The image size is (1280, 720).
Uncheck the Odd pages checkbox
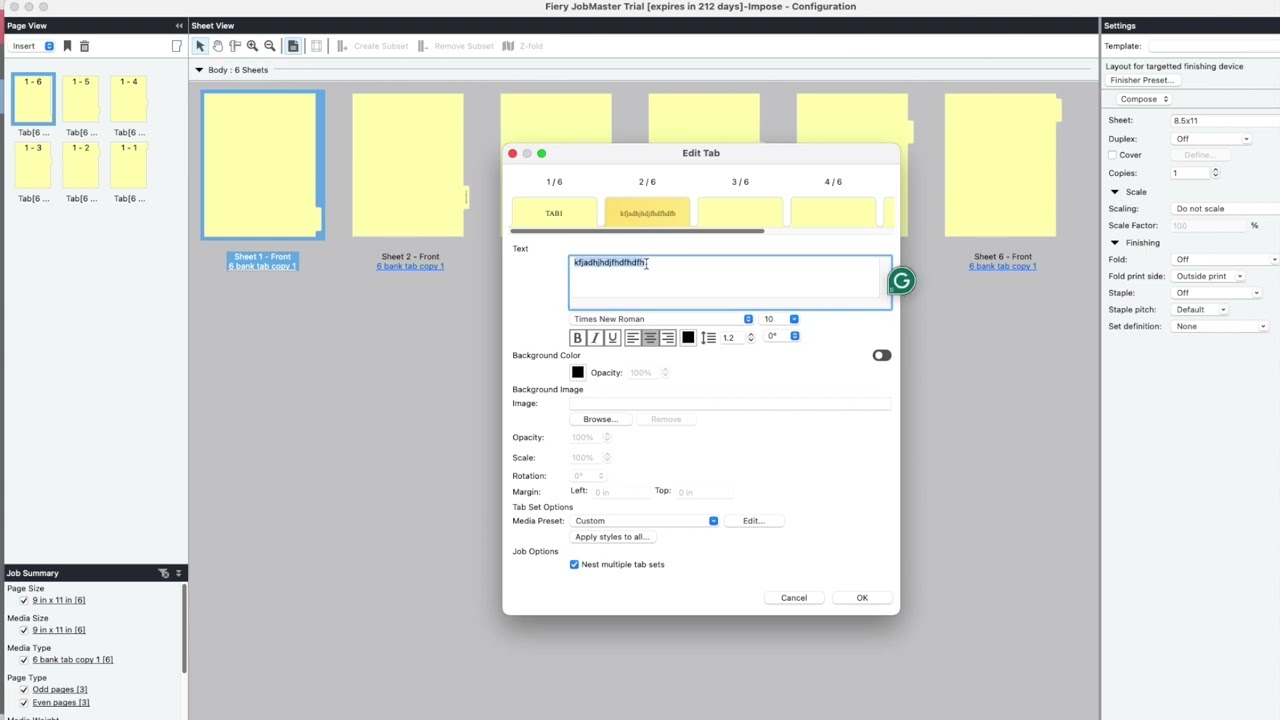(24, 690)
